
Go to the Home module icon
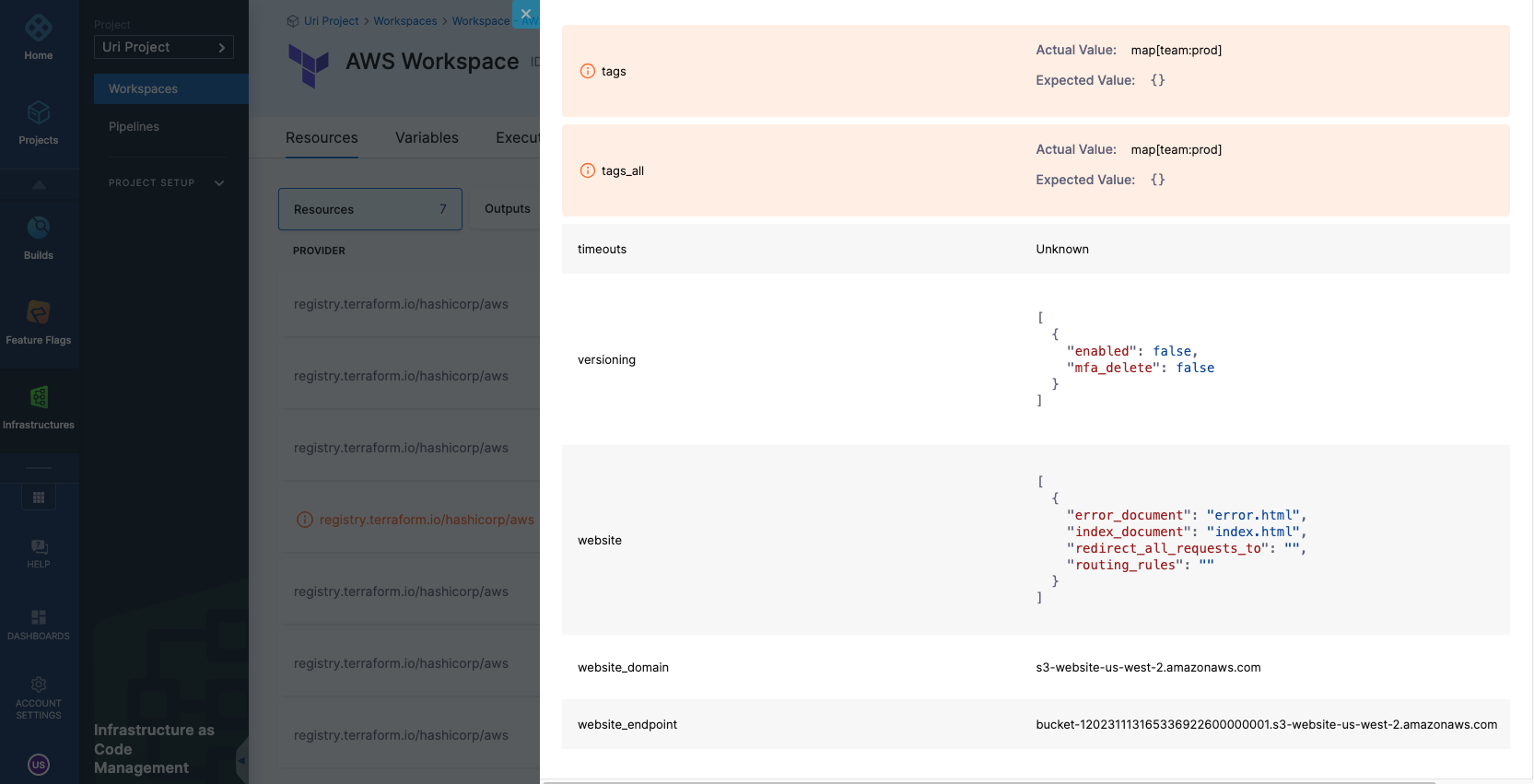click(x=39, y=29)
